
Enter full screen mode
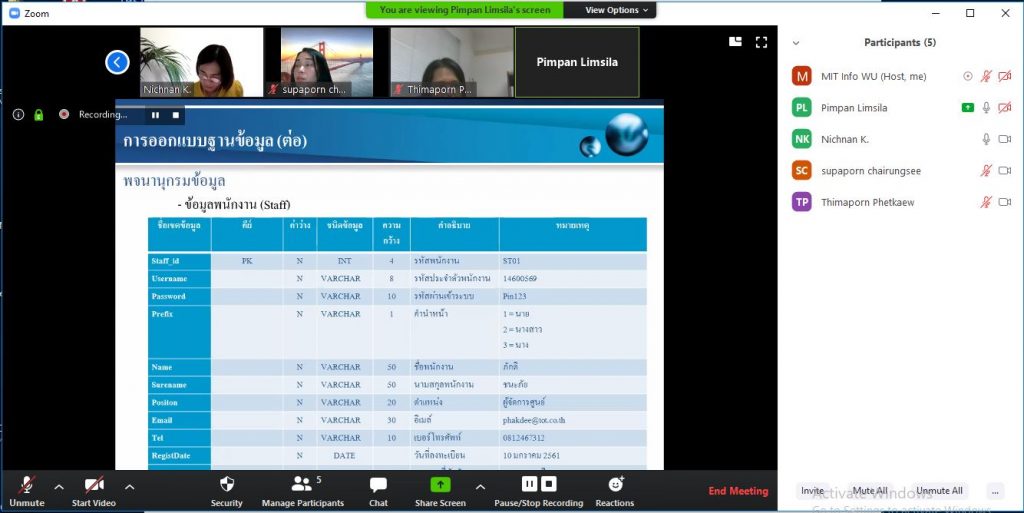(x=761, y=42)
